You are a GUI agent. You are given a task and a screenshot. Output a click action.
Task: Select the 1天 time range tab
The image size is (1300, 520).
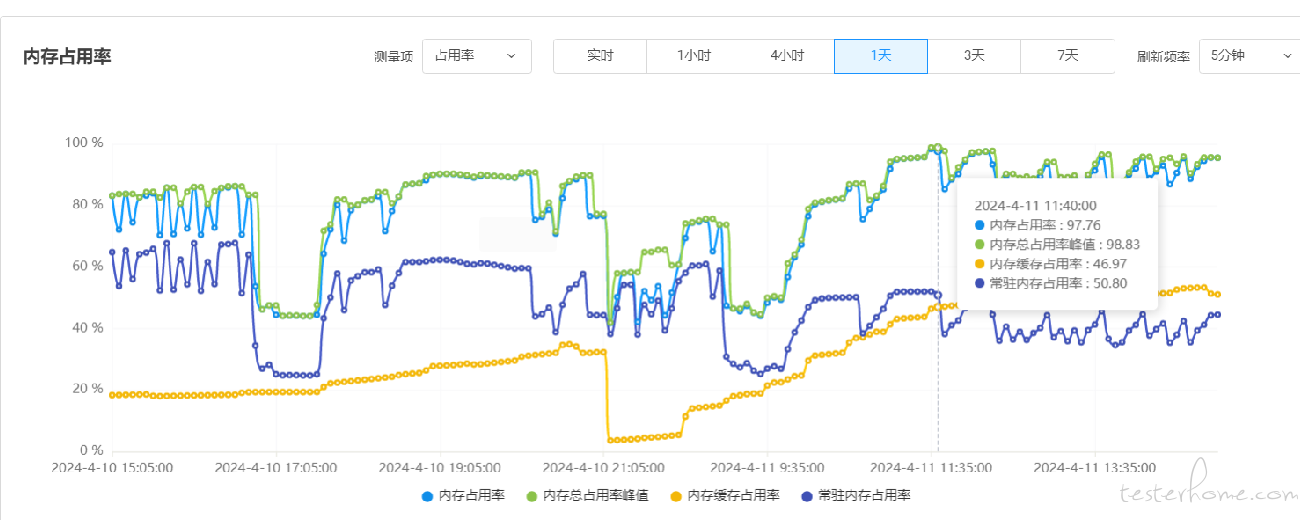(x=881, y=56)
